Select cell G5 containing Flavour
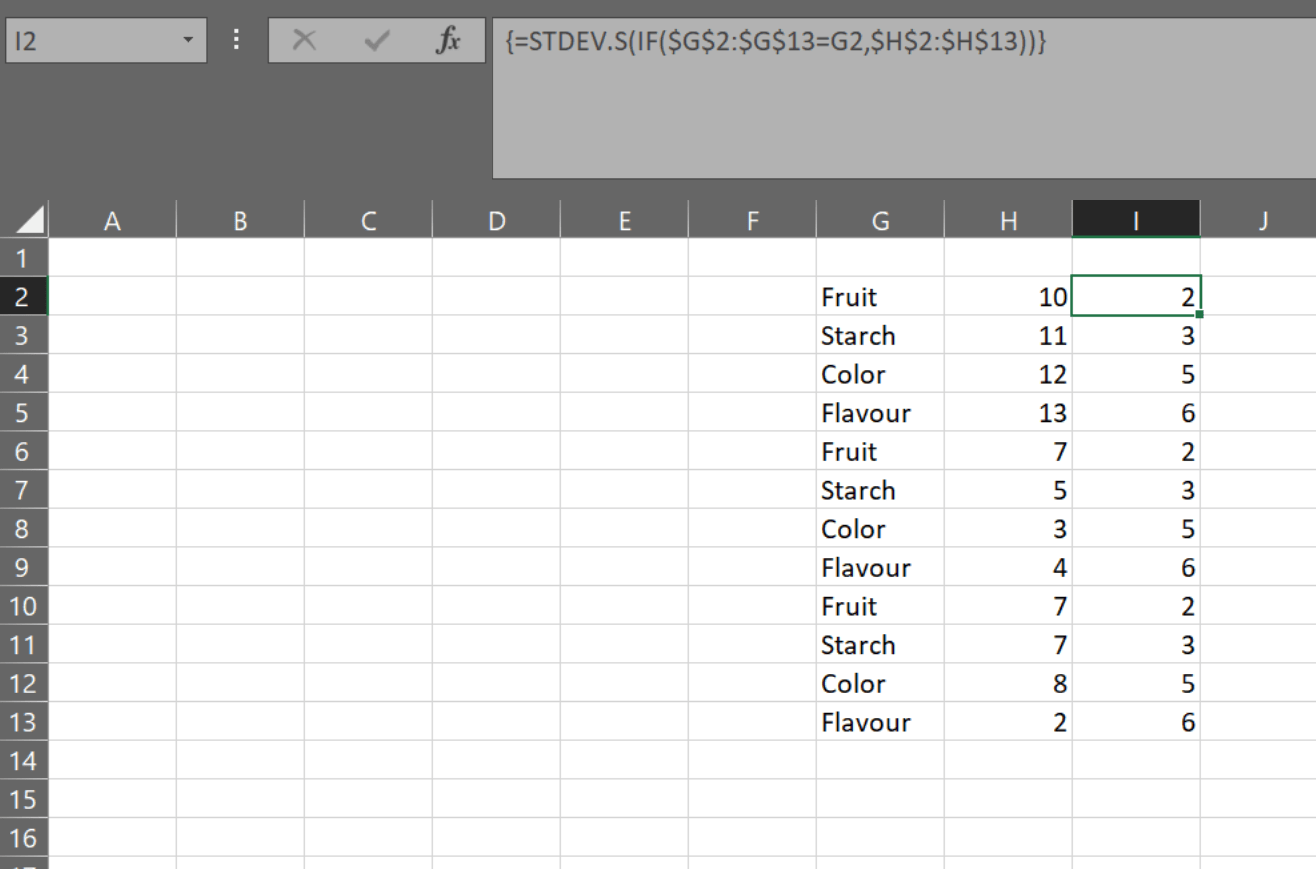The width and height of the screenshot is (1316, 869). (880, 413)
